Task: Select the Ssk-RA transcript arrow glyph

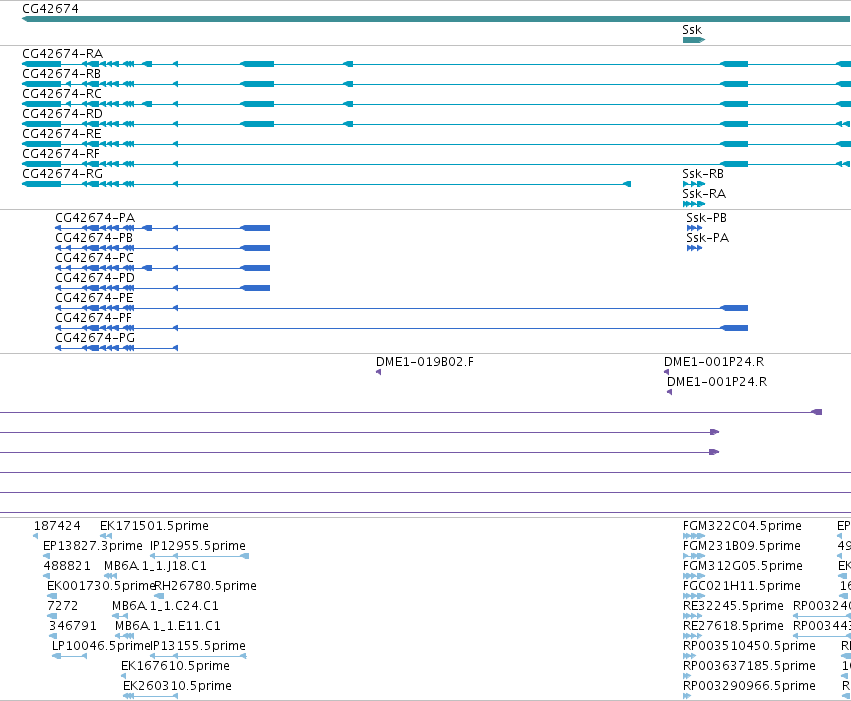Action: tap(694, 204)
